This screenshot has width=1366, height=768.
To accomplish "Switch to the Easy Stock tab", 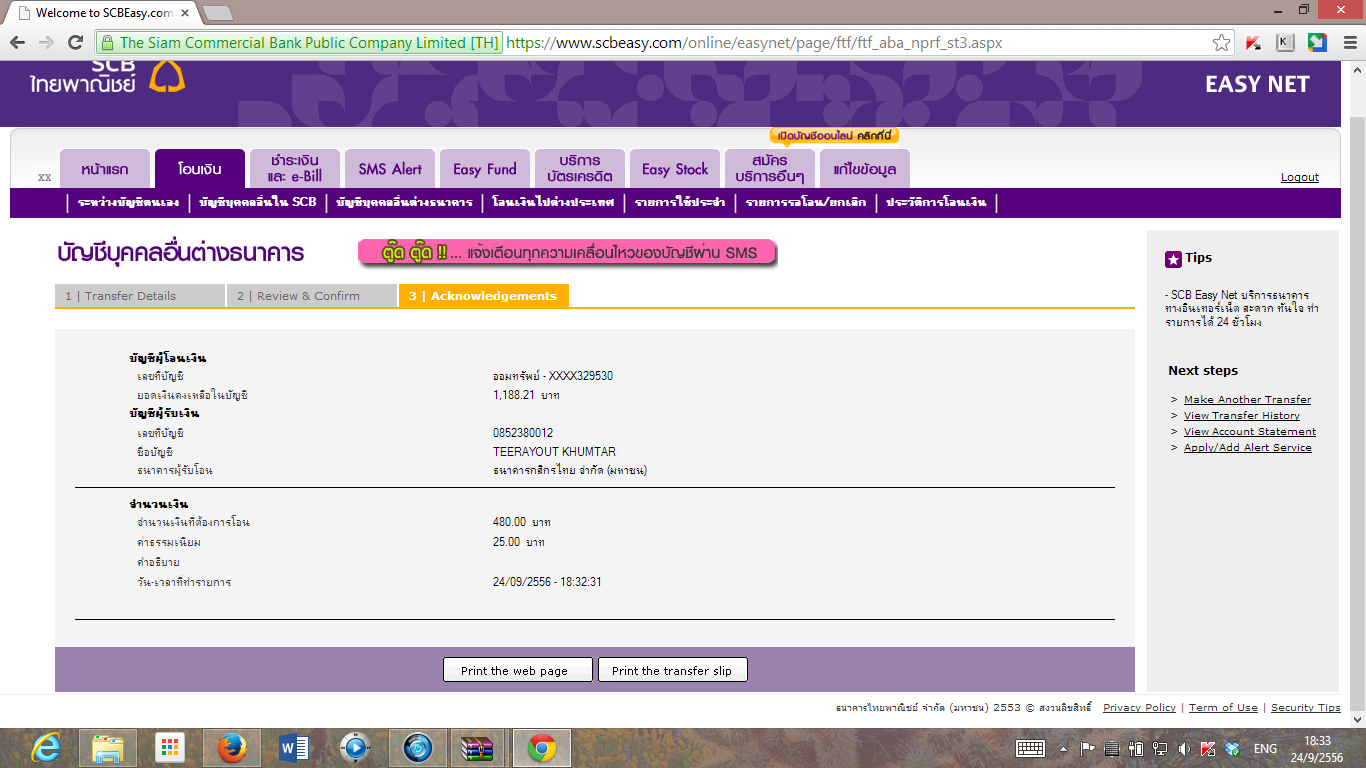I will [x=675, y=168].
